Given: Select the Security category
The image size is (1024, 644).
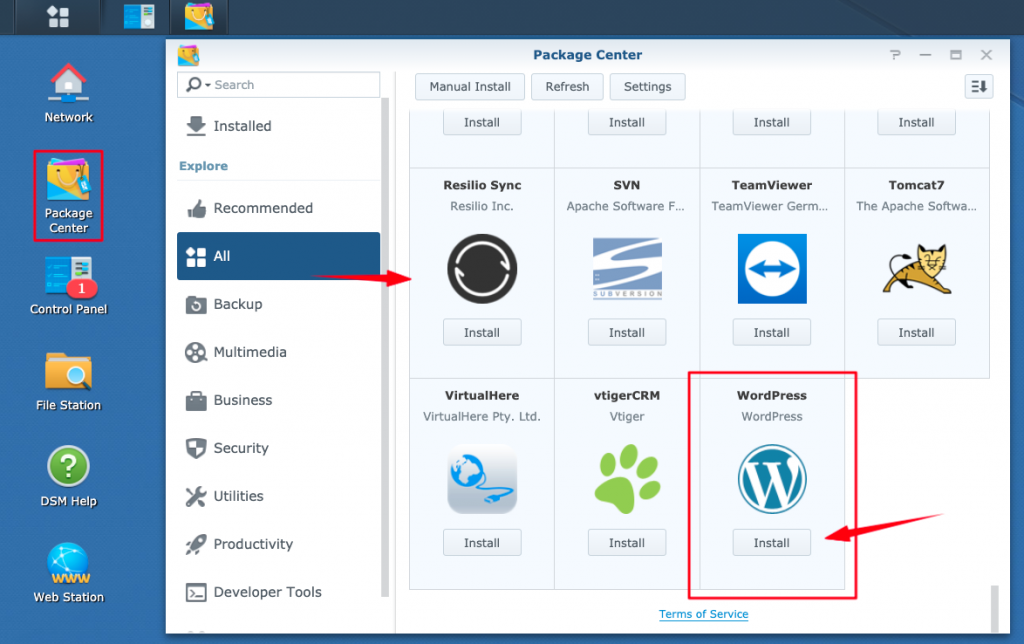Looking at the screenshot, I should [x=278, y=448].
